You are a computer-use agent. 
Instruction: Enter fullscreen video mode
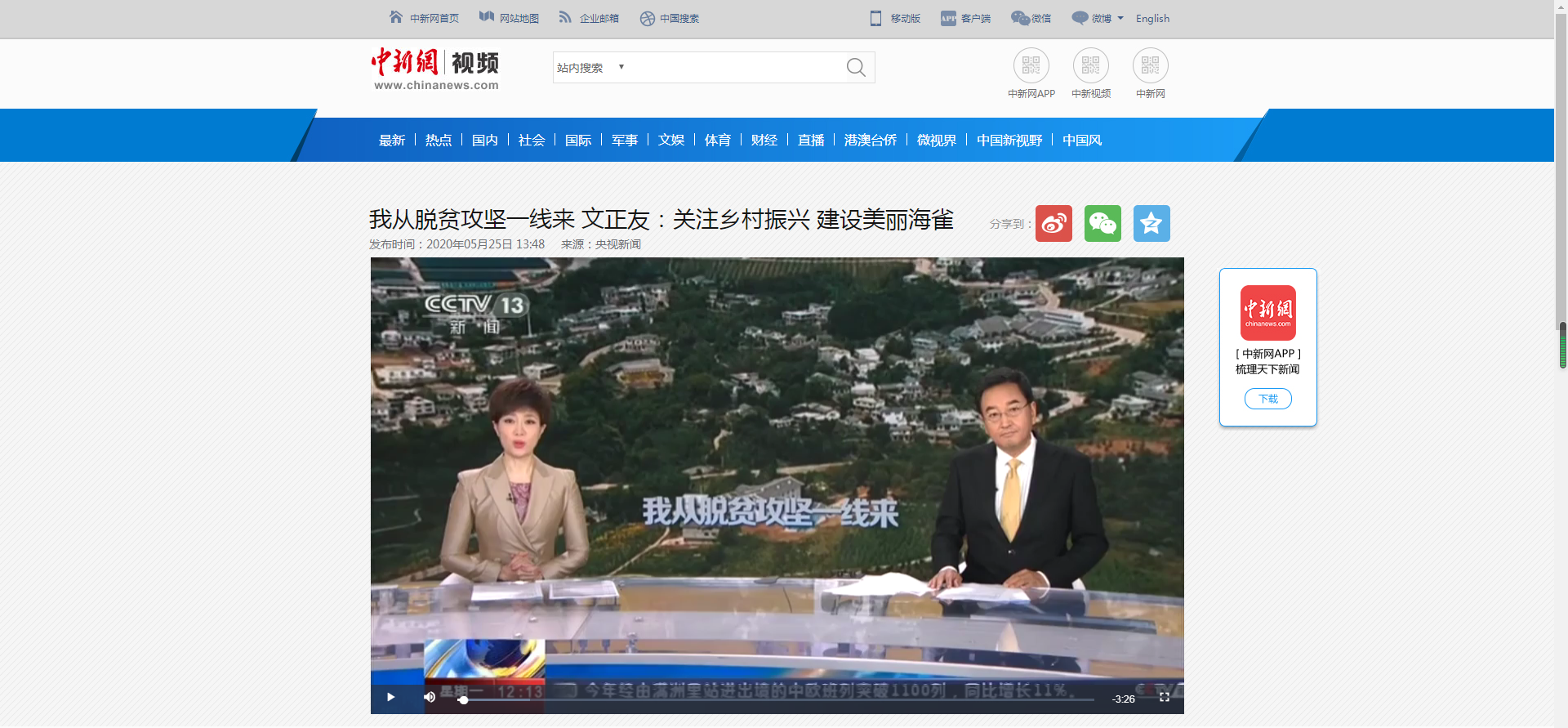1165,697
